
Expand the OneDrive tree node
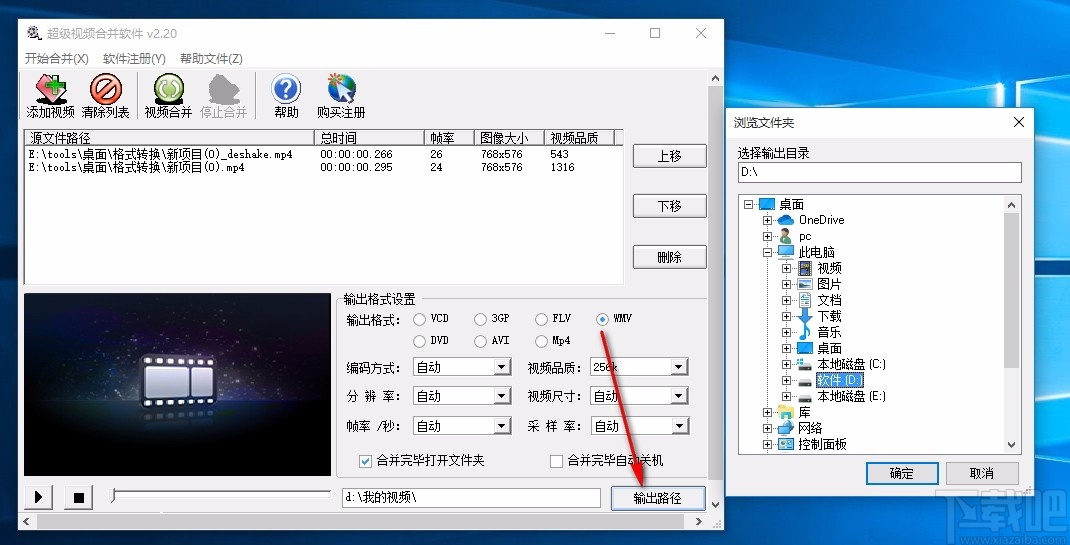(768, 220)
